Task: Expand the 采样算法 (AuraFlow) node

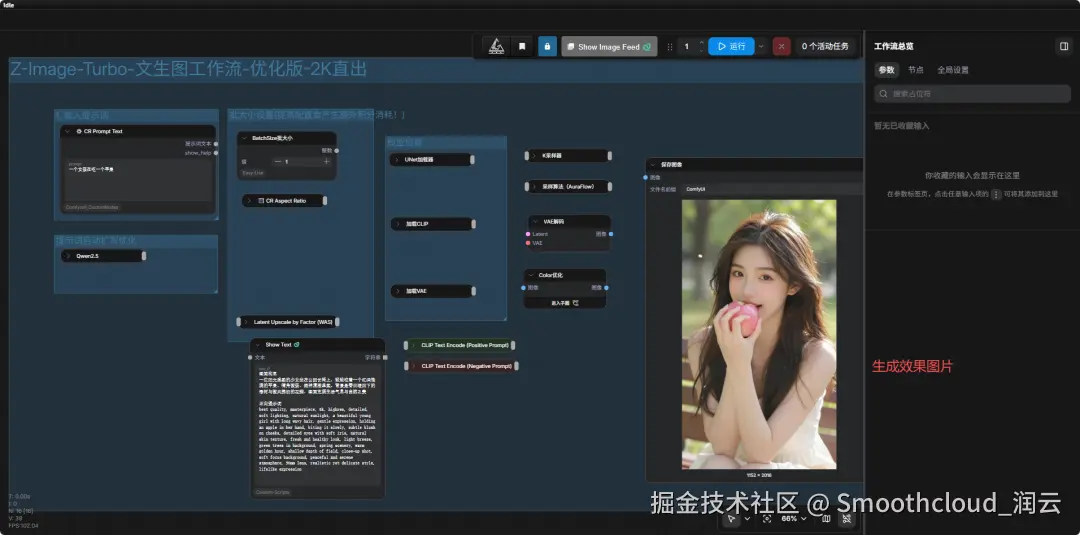Action: tap(534, 186)
